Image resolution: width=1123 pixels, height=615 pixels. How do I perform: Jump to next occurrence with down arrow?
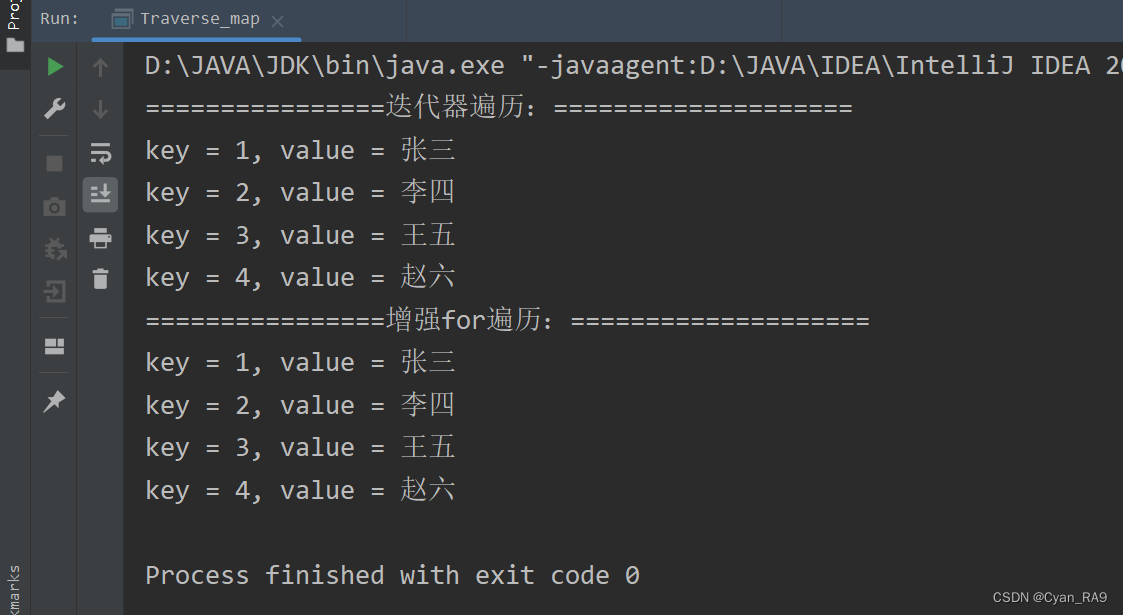[100, 110]
